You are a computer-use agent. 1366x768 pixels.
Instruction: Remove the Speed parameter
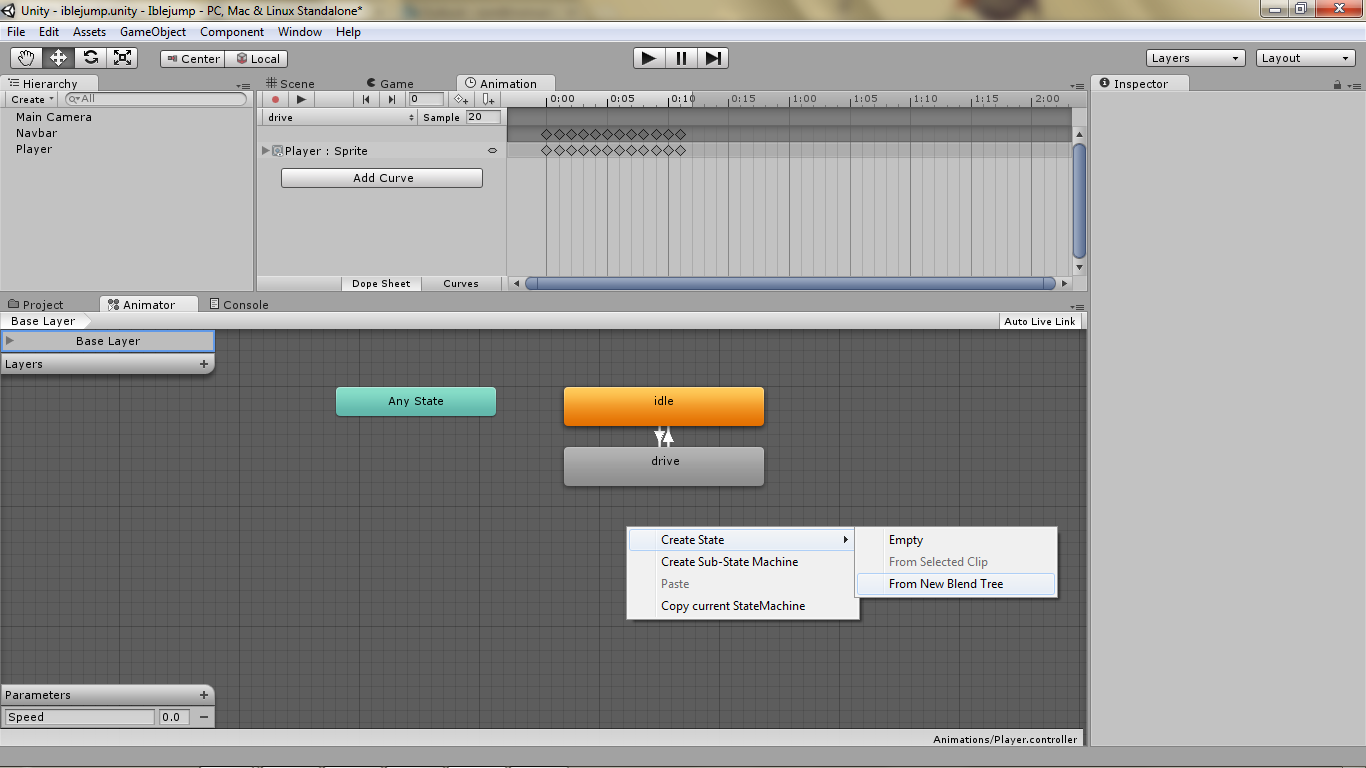tap(204, 717)
